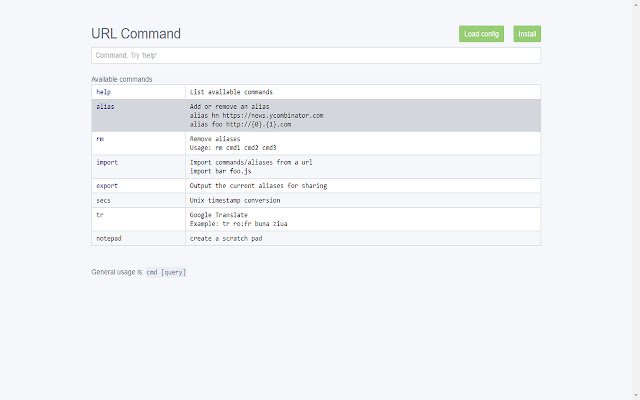Click the 'cmd [query]' usage code
Viewport: 640px width, 400px height.
166,272
